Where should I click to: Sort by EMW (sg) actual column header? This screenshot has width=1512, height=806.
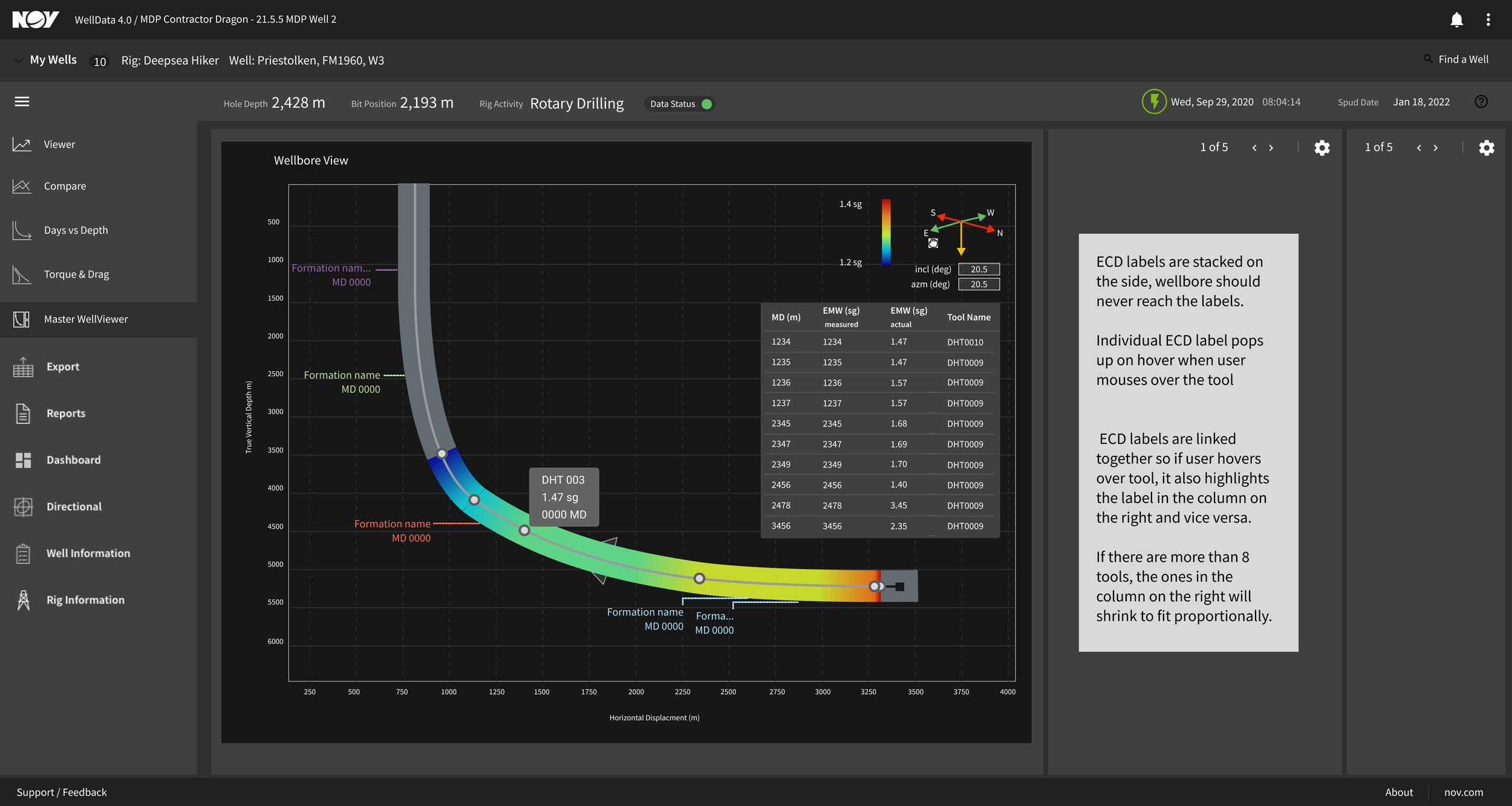pos(908,317)
